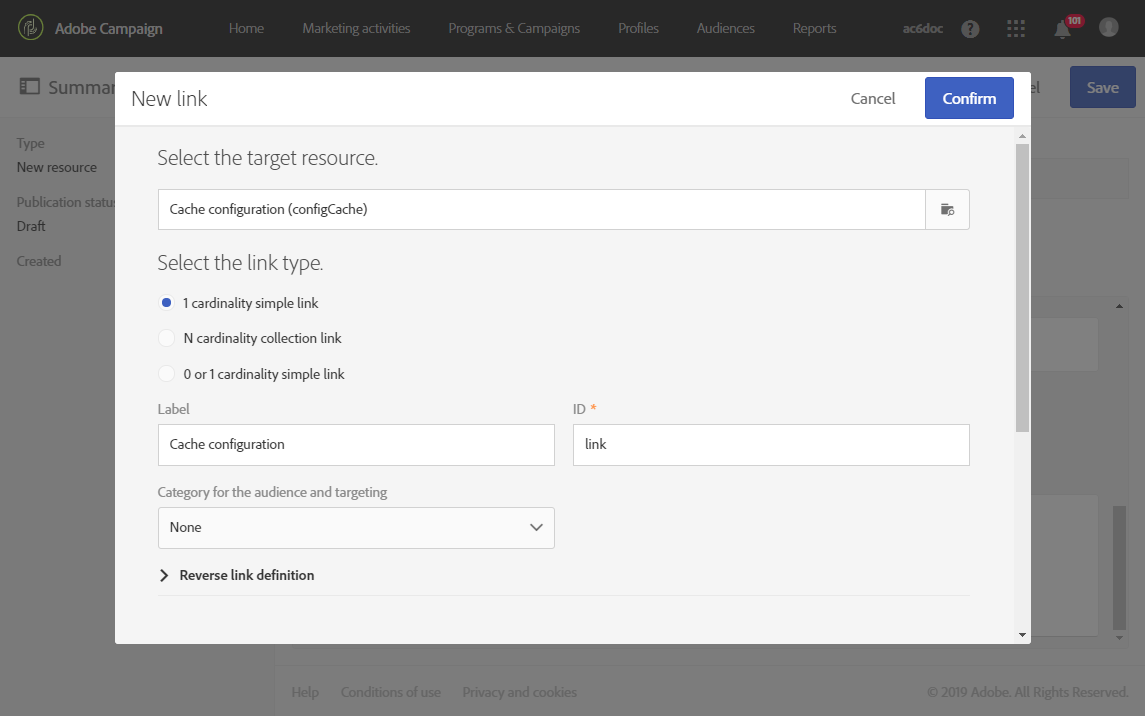This screenshot has width=1145, height=716.
Task: Expand the Reverse link definition section
Action: tap(165, 576)
